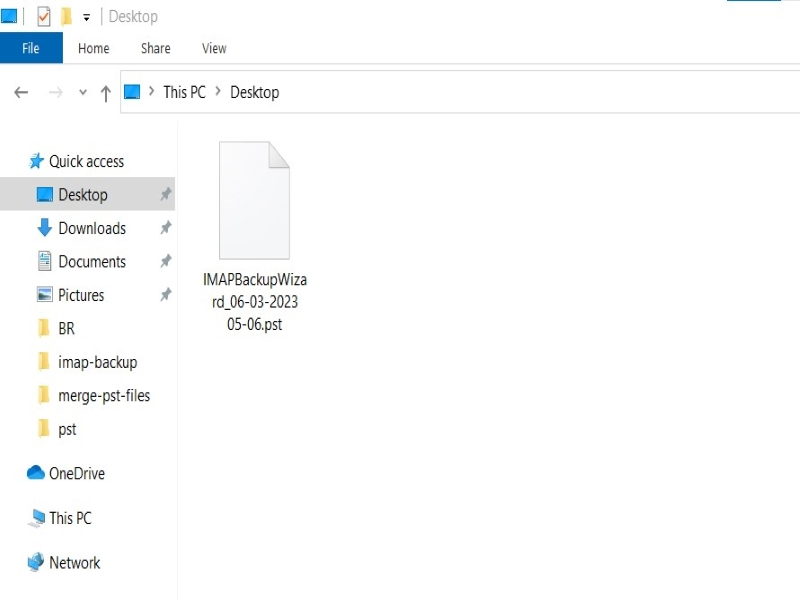Click the Up one level arrow
800x600 pixels.
coord(106,93)
